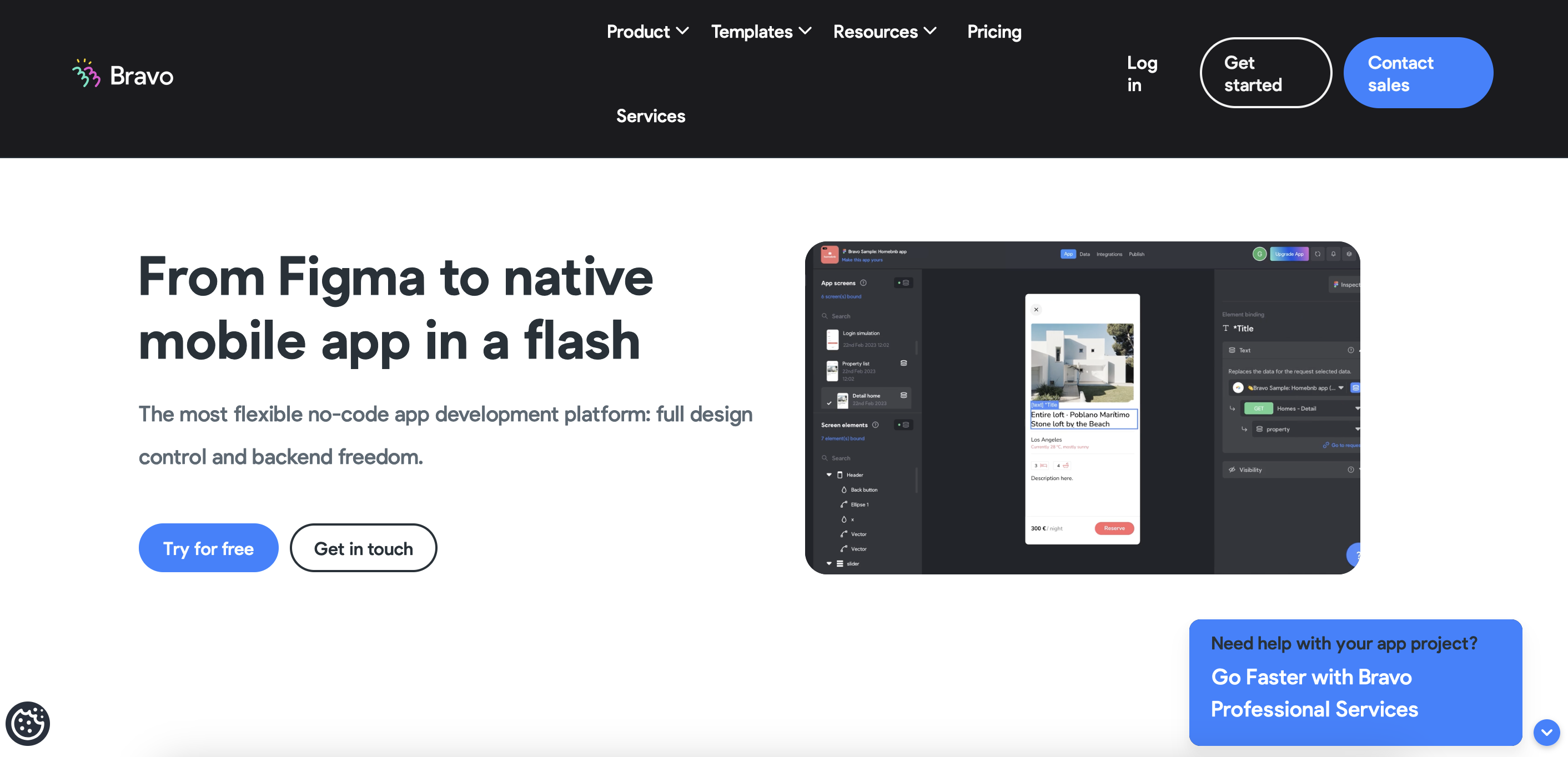Click the Get in touch button
The height and width of the screenshot is (757, 1568).
[x=363, y=548]
